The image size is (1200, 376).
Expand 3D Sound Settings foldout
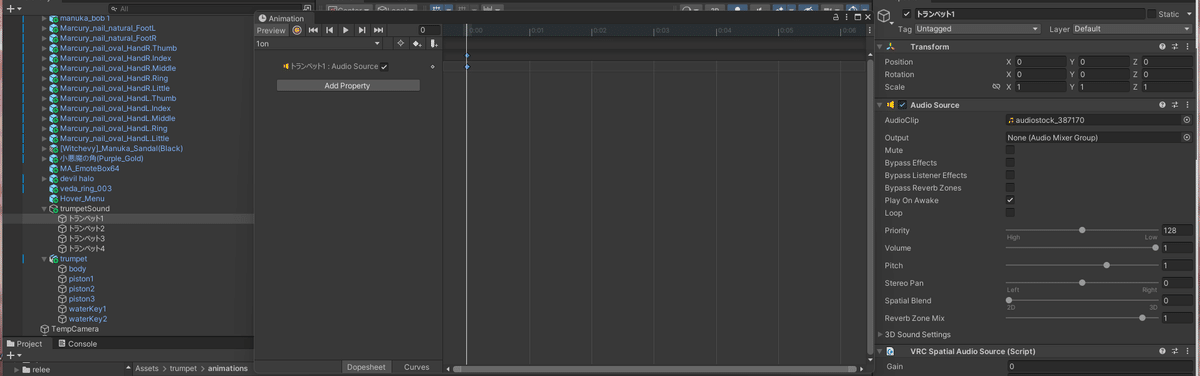(x=880, y=335)
